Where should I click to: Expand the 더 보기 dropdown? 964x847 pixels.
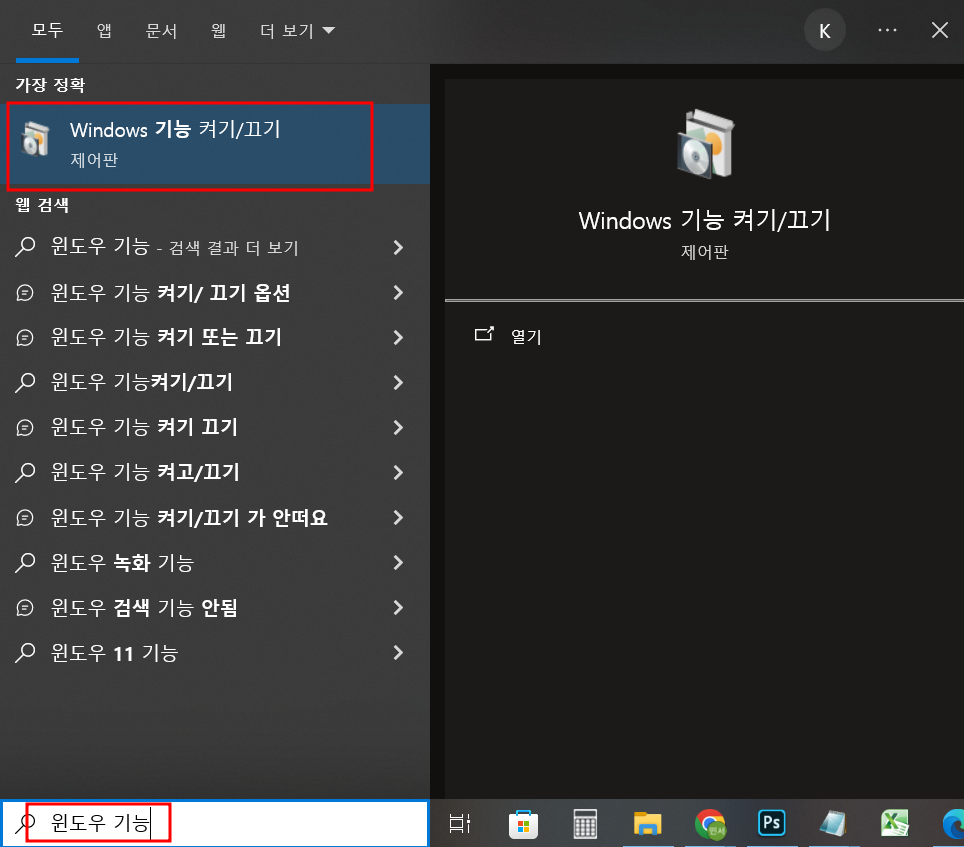[298, 30]
